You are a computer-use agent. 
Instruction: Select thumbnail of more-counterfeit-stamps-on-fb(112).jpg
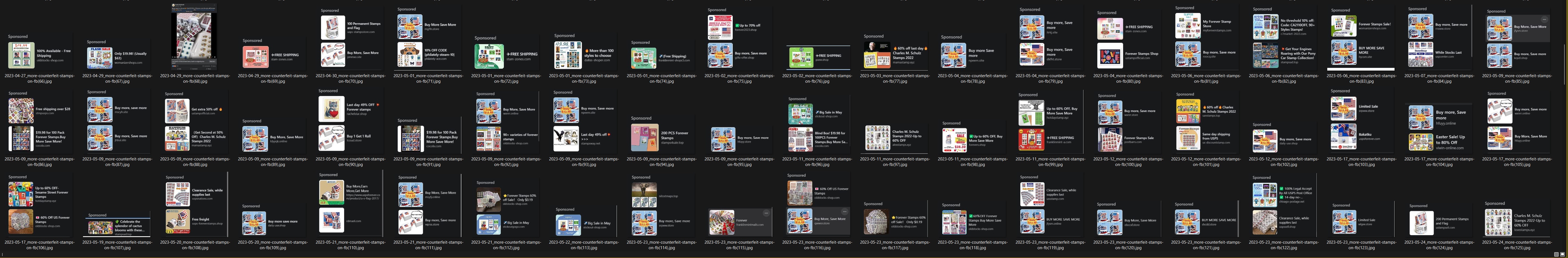coord(506,208)
